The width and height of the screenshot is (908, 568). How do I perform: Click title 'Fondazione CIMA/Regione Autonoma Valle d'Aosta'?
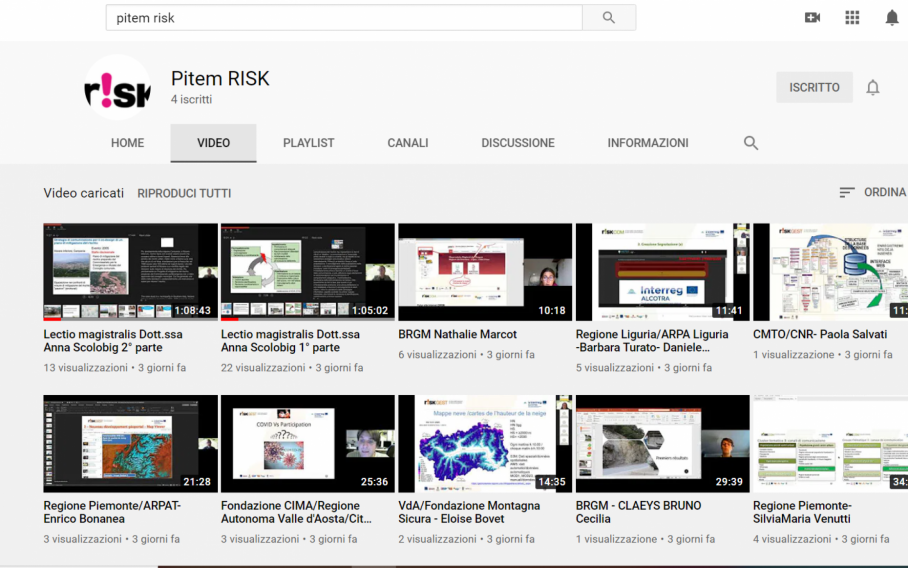click(296, 512)
